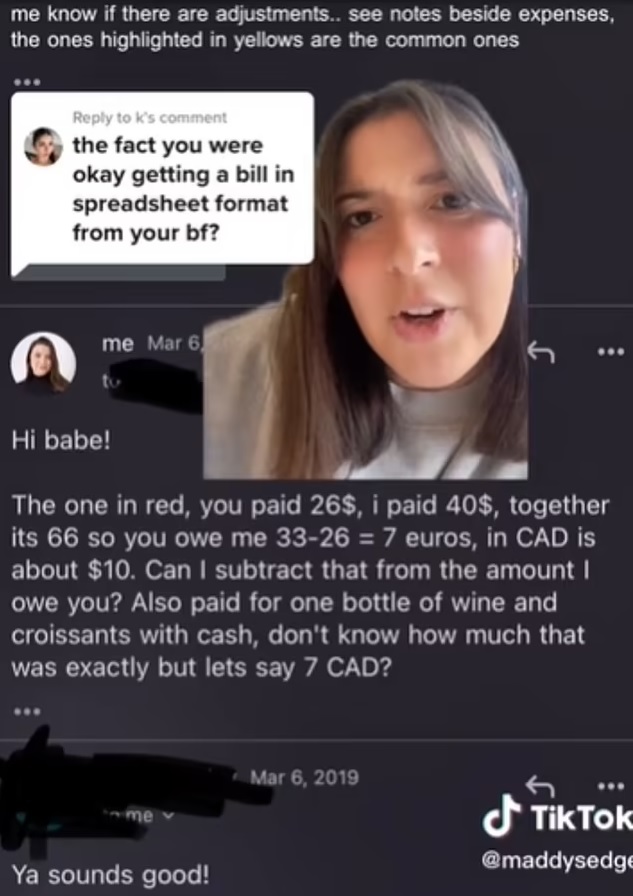Tap the me sender name

click(x=117, y=343)
